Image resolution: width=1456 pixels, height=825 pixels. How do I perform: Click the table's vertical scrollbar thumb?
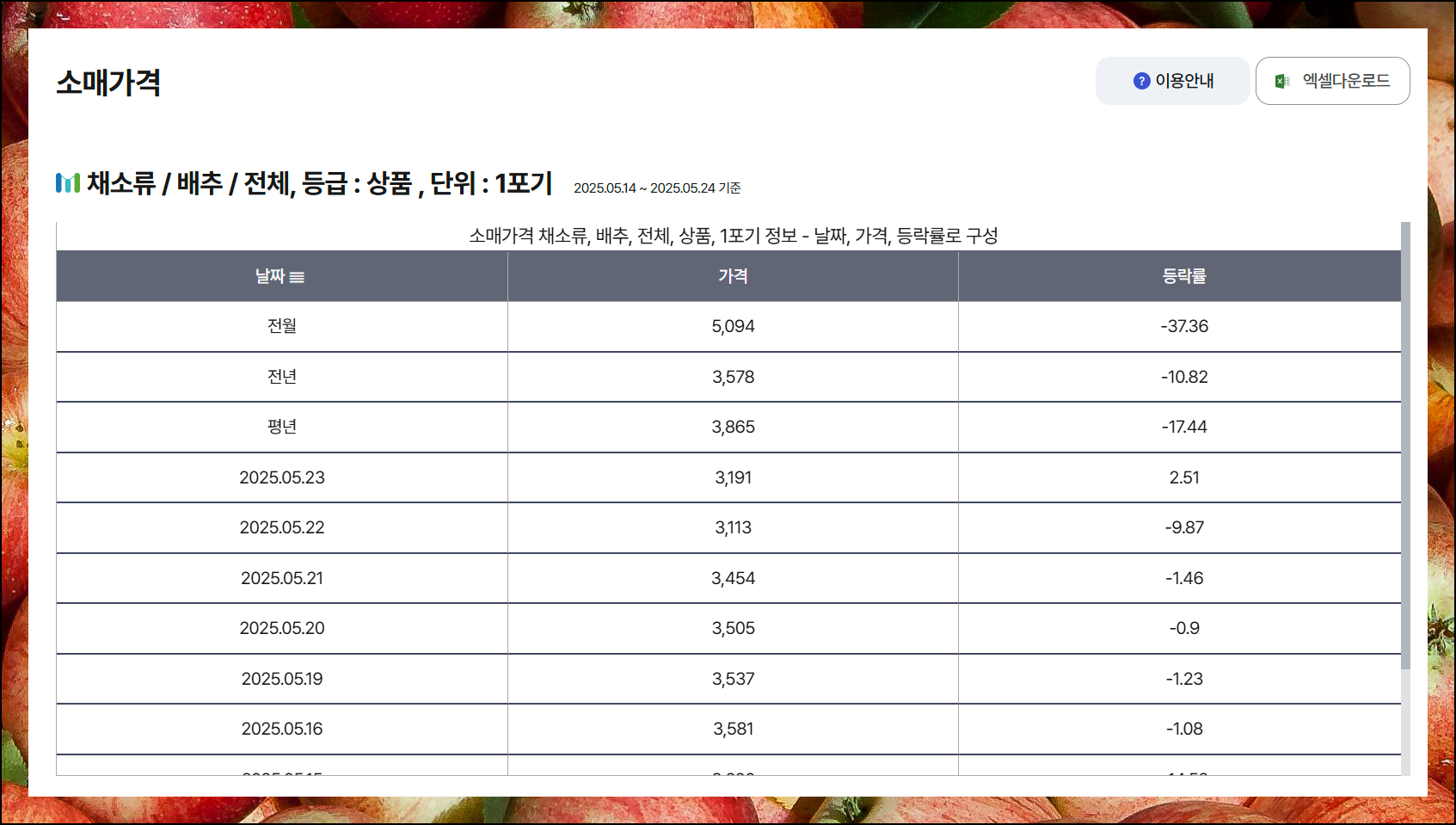point(1405,446)
